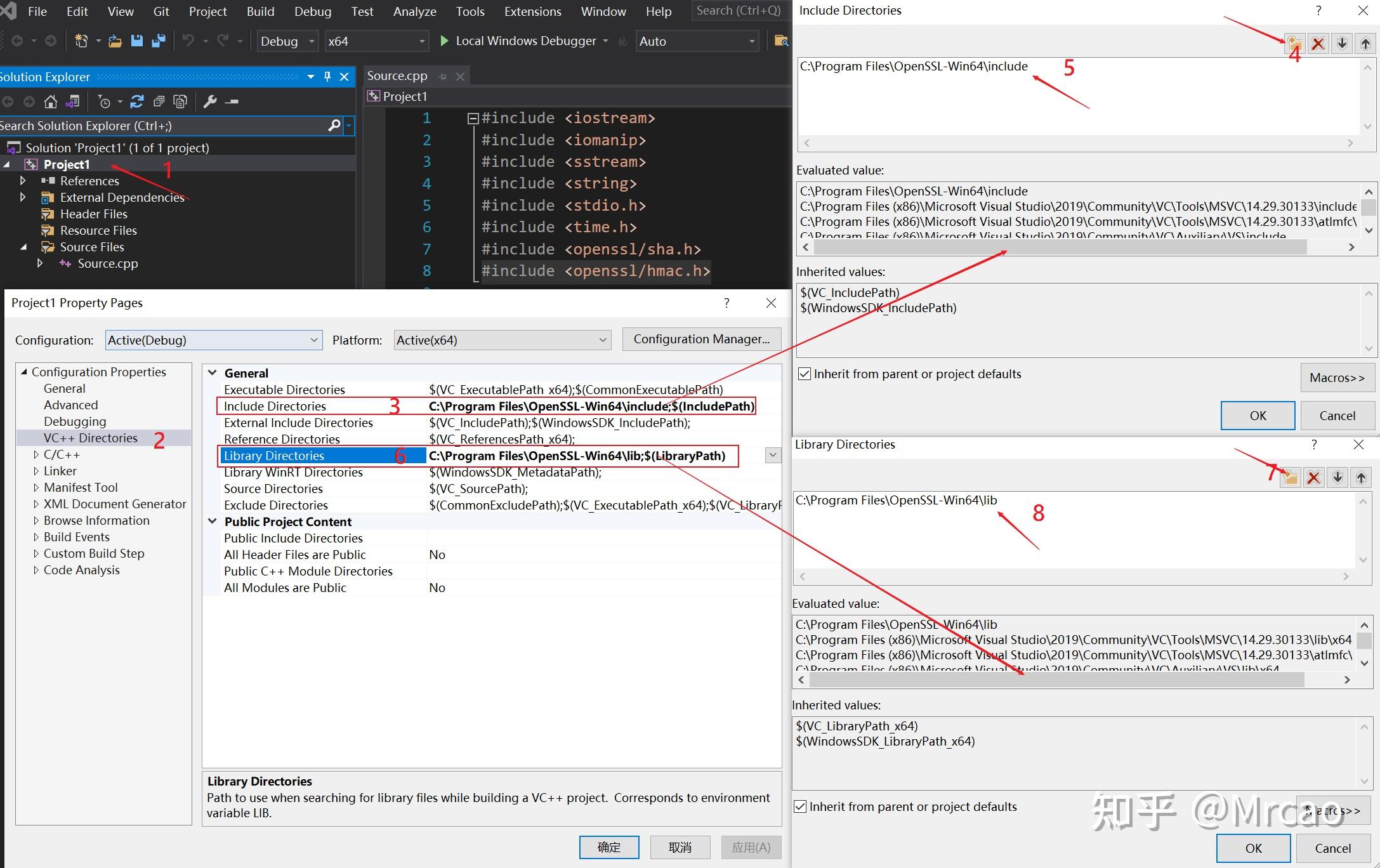
Task: Click the Home icon in Solution Explorer
Action: 50,102
